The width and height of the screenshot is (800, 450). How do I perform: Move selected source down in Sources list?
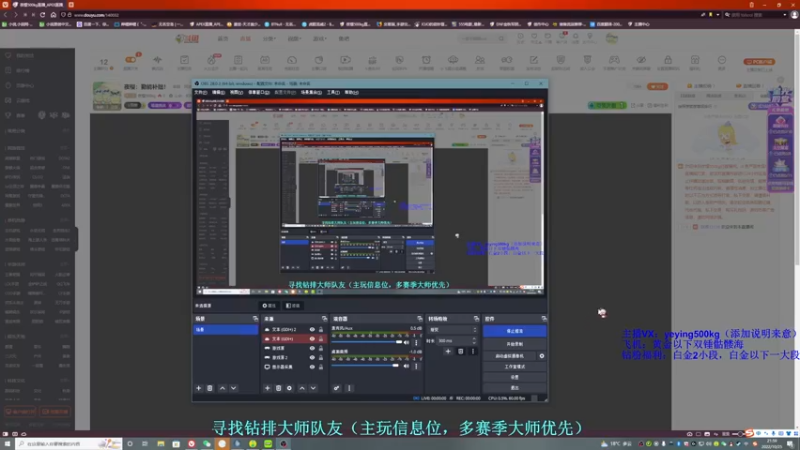click(x=313, y=388)
